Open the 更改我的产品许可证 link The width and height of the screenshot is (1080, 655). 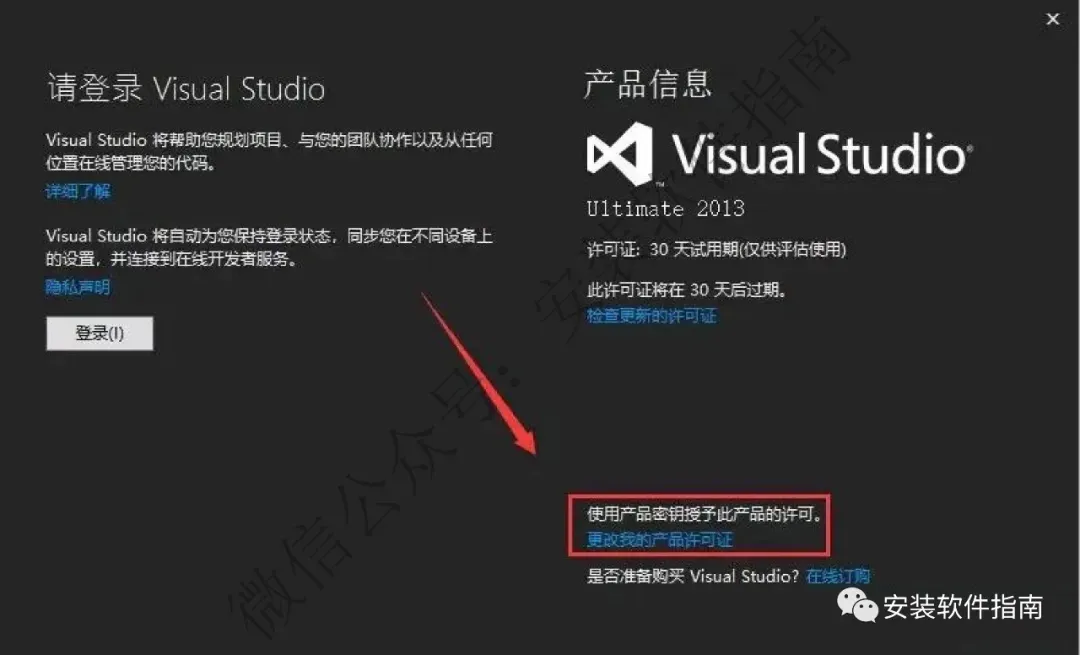(660, 539)
